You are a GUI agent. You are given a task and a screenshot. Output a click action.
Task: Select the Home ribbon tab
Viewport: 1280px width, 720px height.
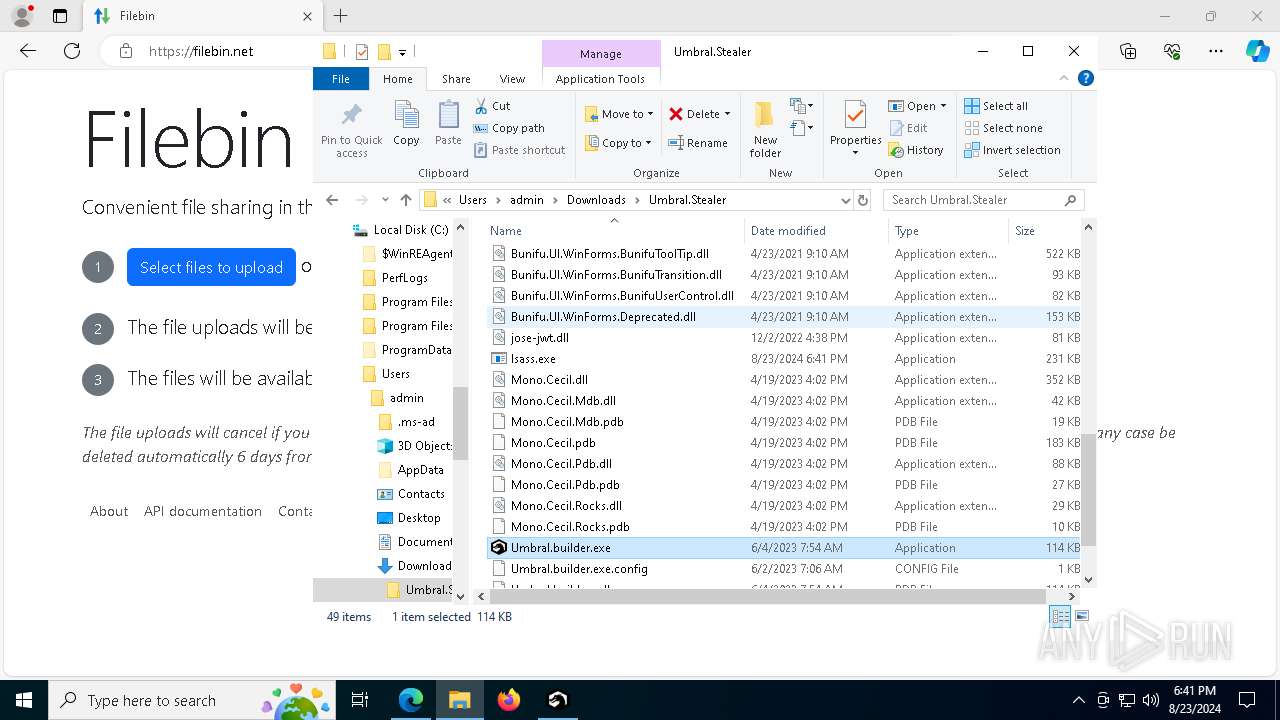397,79
